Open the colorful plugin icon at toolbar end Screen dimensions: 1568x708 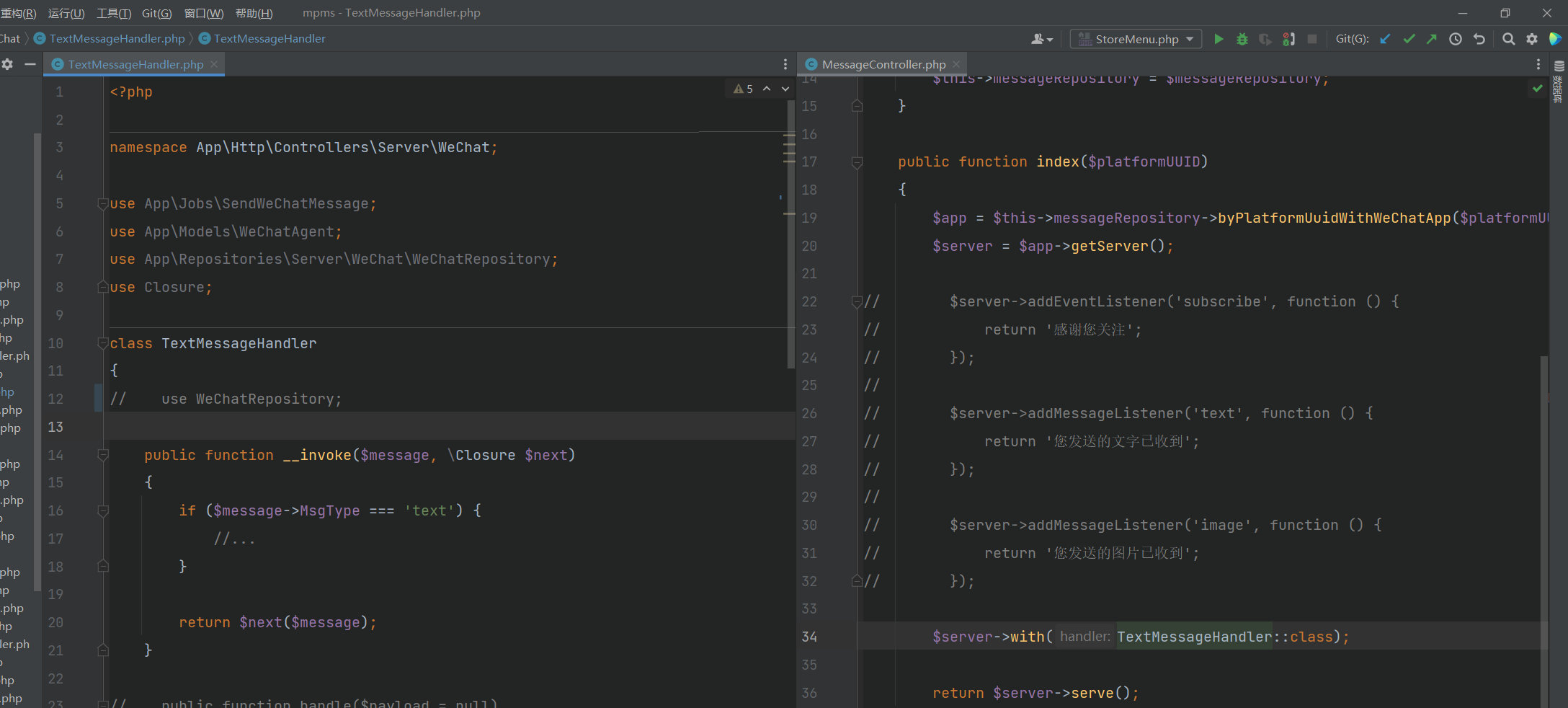(x=1556, y=39)
